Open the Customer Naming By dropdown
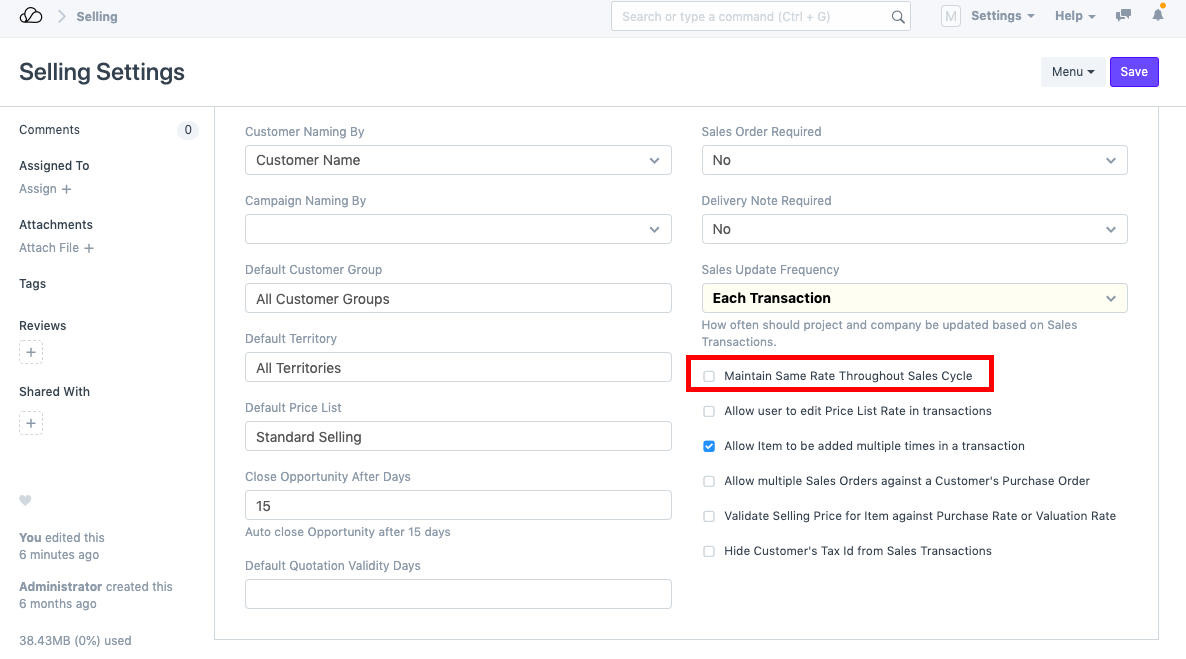The height and width of the screenshot is (659, 1186). [x=458, y=160]
